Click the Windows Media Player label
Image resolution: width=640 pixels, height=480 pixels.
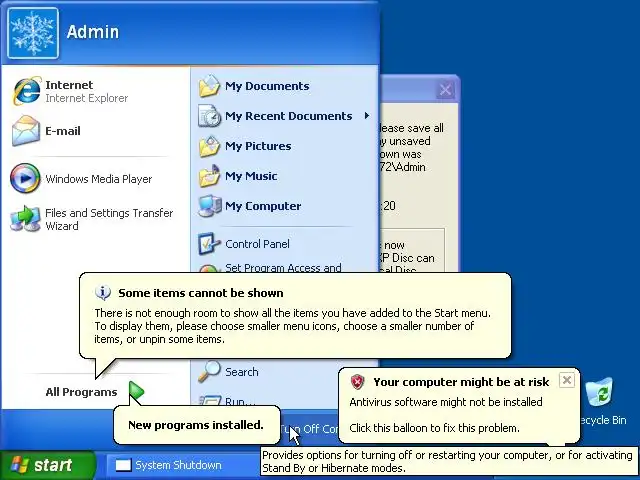click(x=98, y=179)
